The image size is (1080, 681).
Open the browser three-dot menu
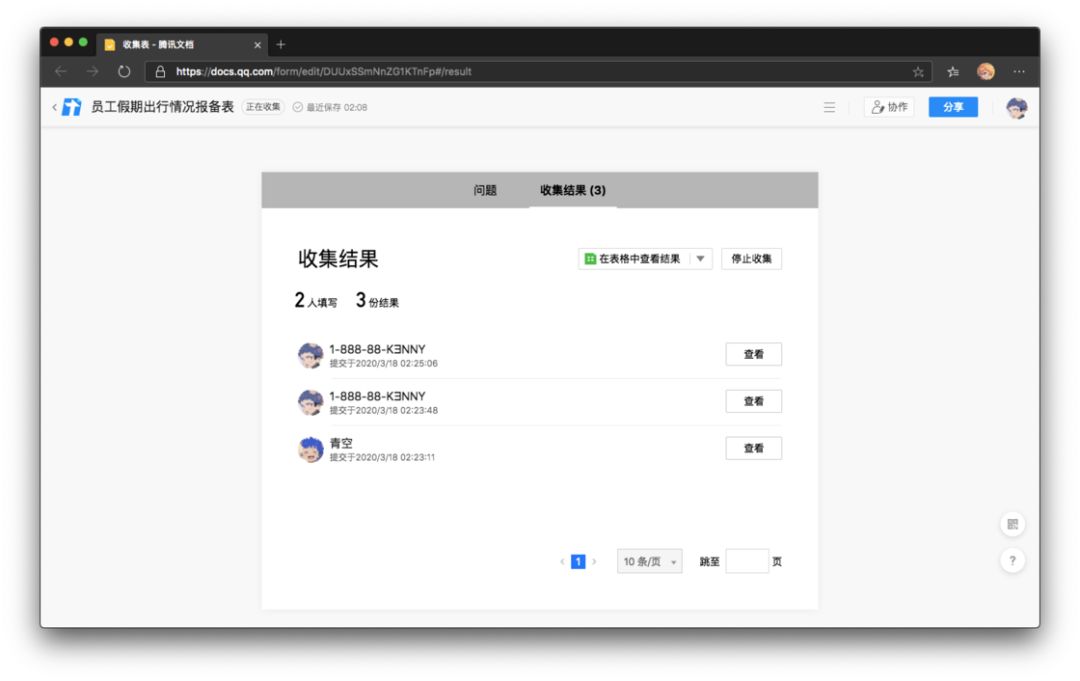pos(1019,72)
